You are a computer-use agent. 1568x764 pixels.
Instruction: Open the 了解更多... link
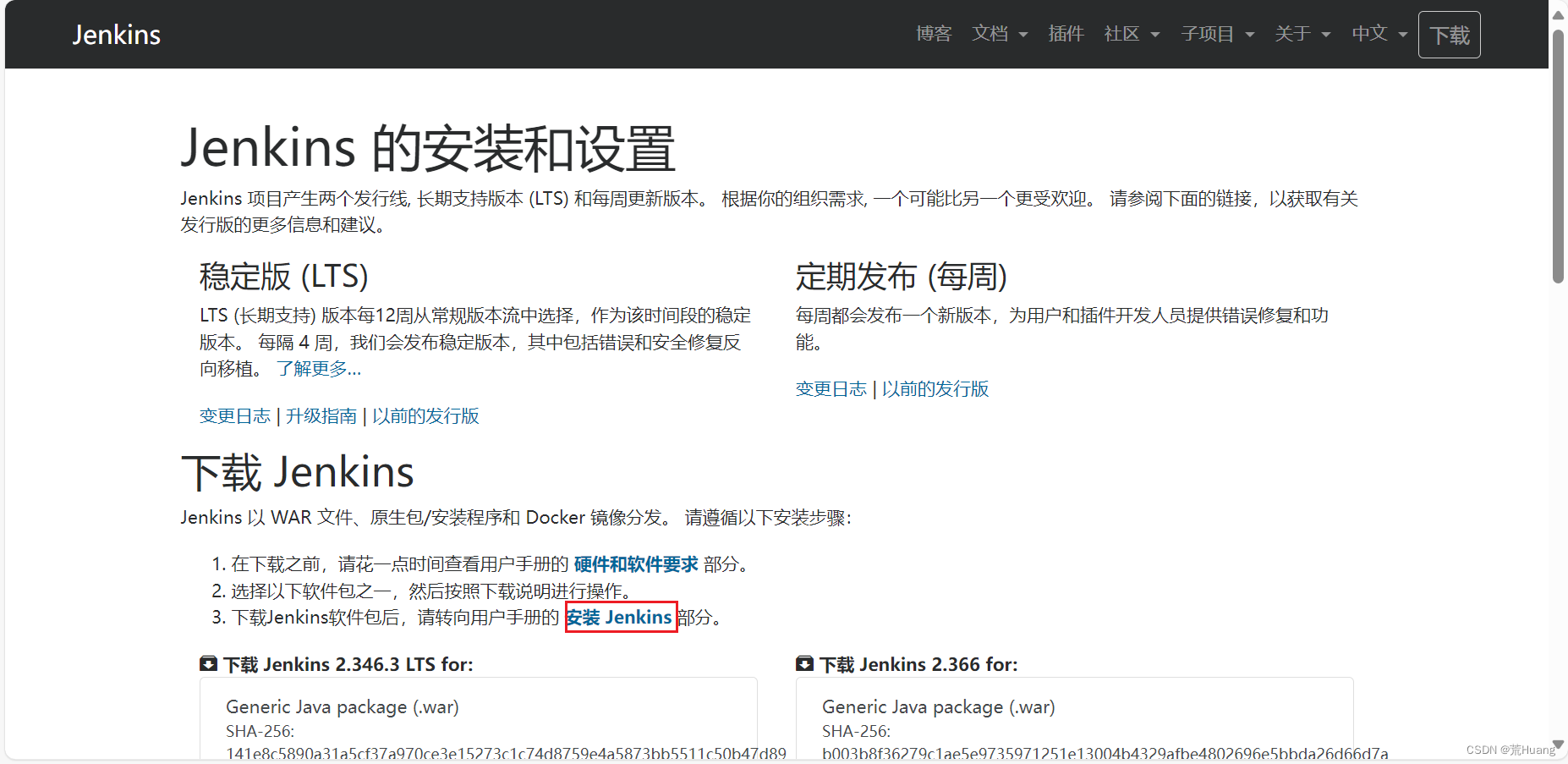pyautogui.click(x=319, y=369)
